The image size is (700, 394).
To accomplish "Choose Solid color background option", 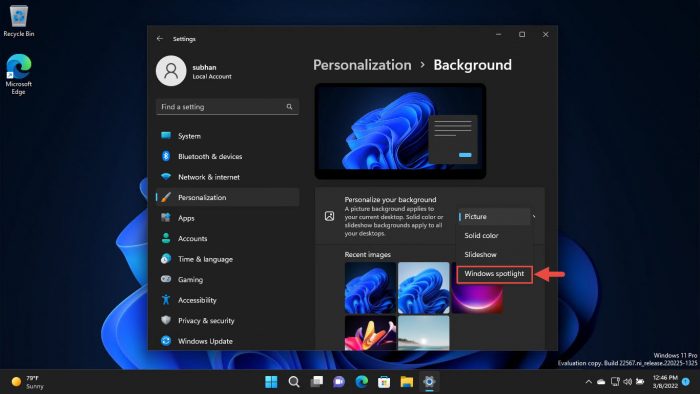I will pos(494,236).
